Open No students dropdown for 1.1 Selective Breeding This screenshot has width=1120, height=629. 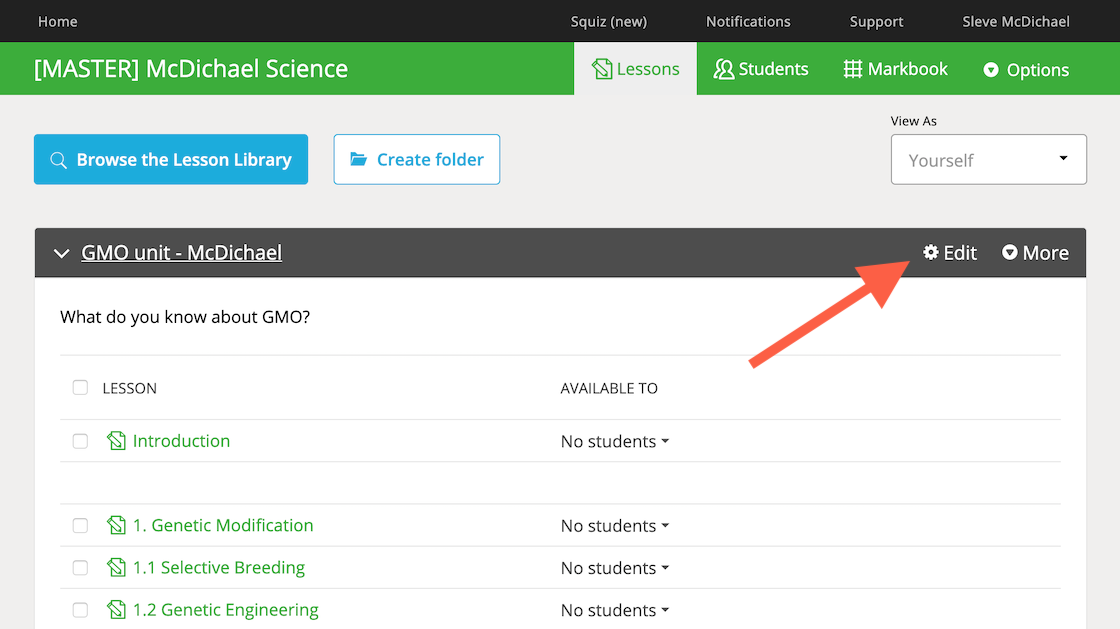(x=615, y=568)
